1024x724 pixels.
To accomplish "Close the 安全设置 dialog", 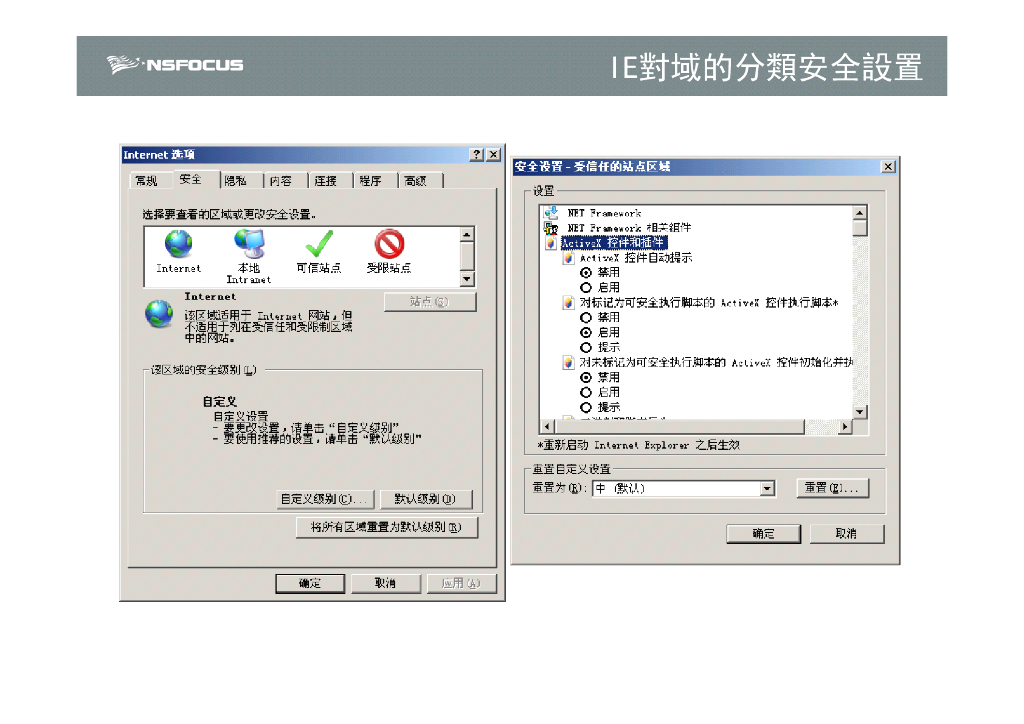I will click(888, 166).
